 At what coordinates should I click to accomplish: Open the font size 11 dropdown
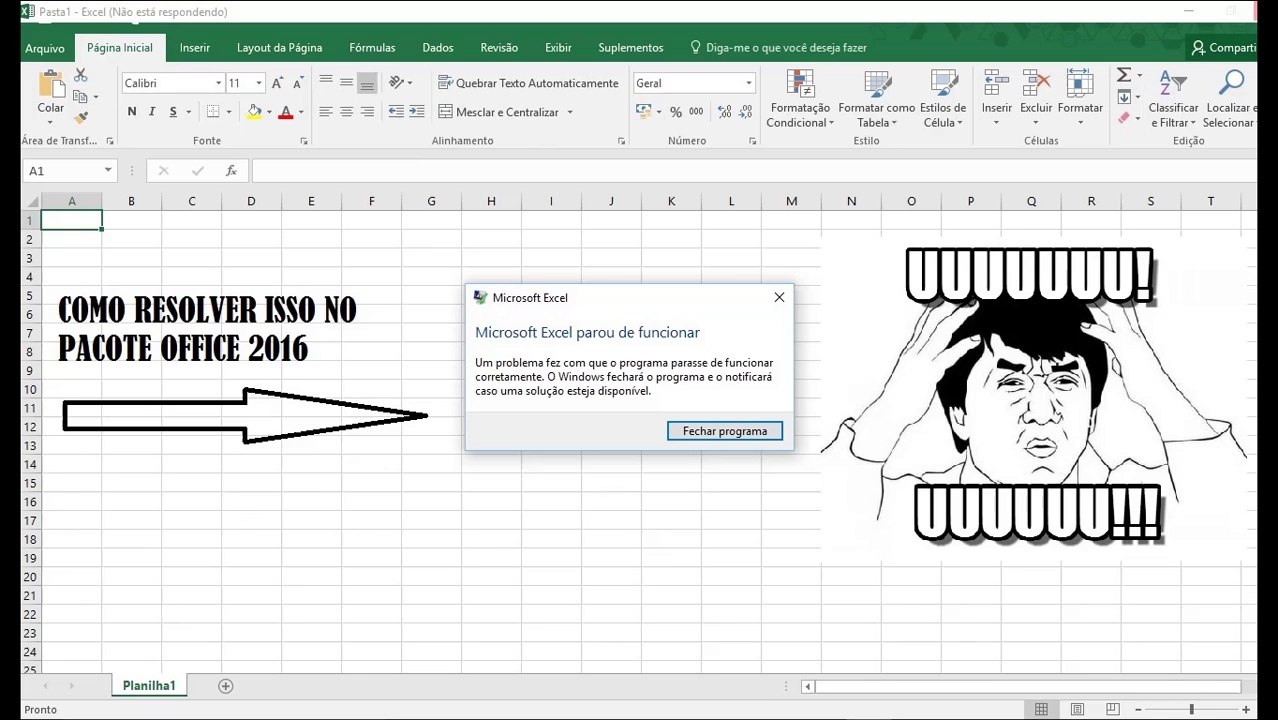[x=260, y=83]
